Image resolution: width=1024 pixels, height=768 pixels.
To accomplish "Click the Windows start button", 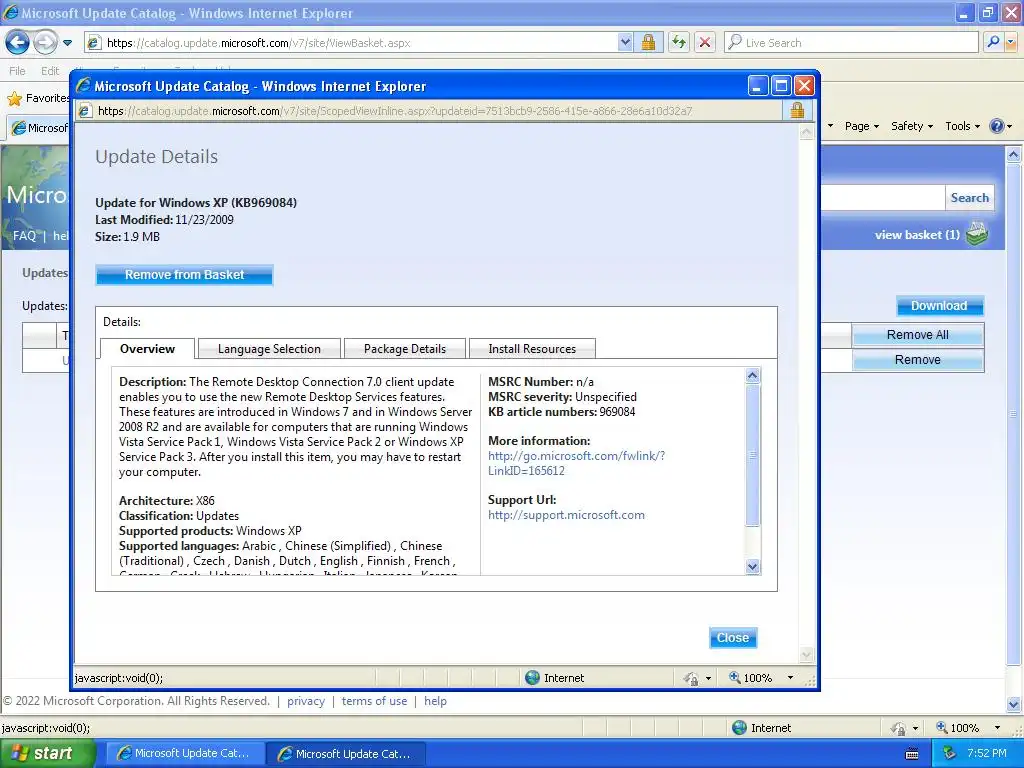I will 48,754.
